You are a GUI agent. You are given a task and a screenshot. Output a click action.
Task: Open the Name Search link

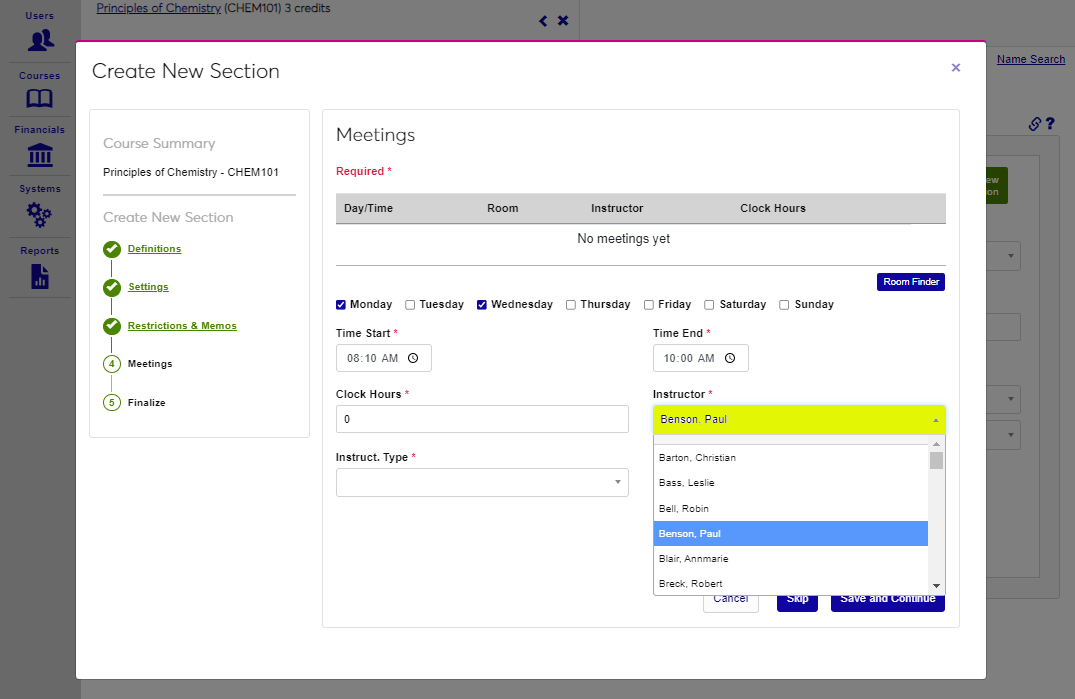(1030, 60)
